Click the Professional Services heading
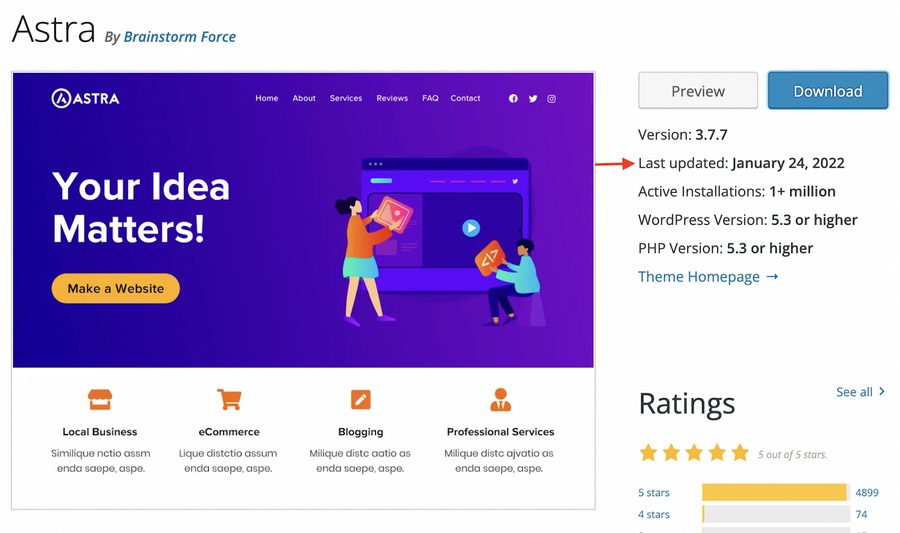 coord(501,431)
